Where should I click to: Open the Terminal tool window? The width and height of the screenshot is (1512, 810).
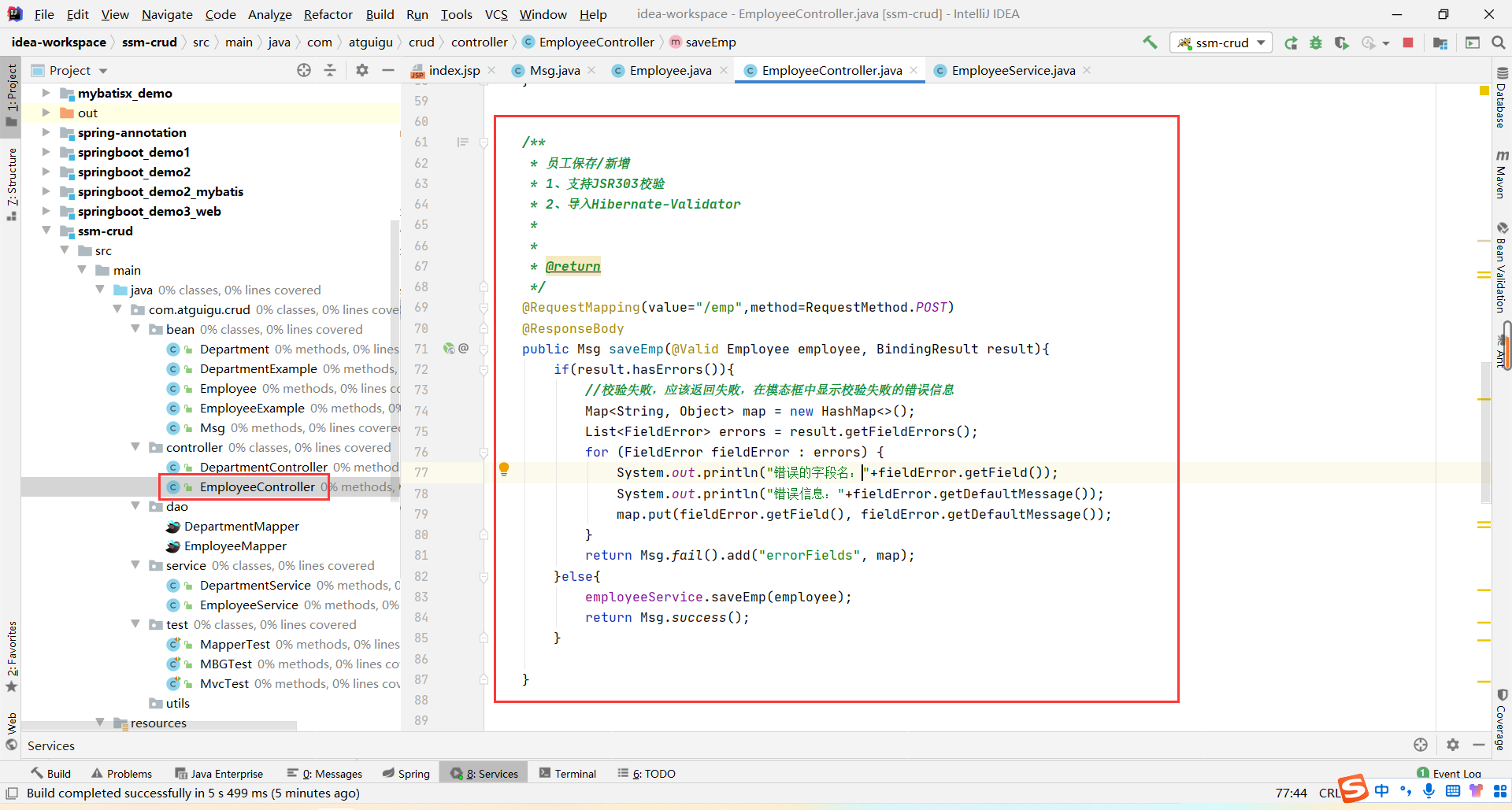(x=568, y=774)
